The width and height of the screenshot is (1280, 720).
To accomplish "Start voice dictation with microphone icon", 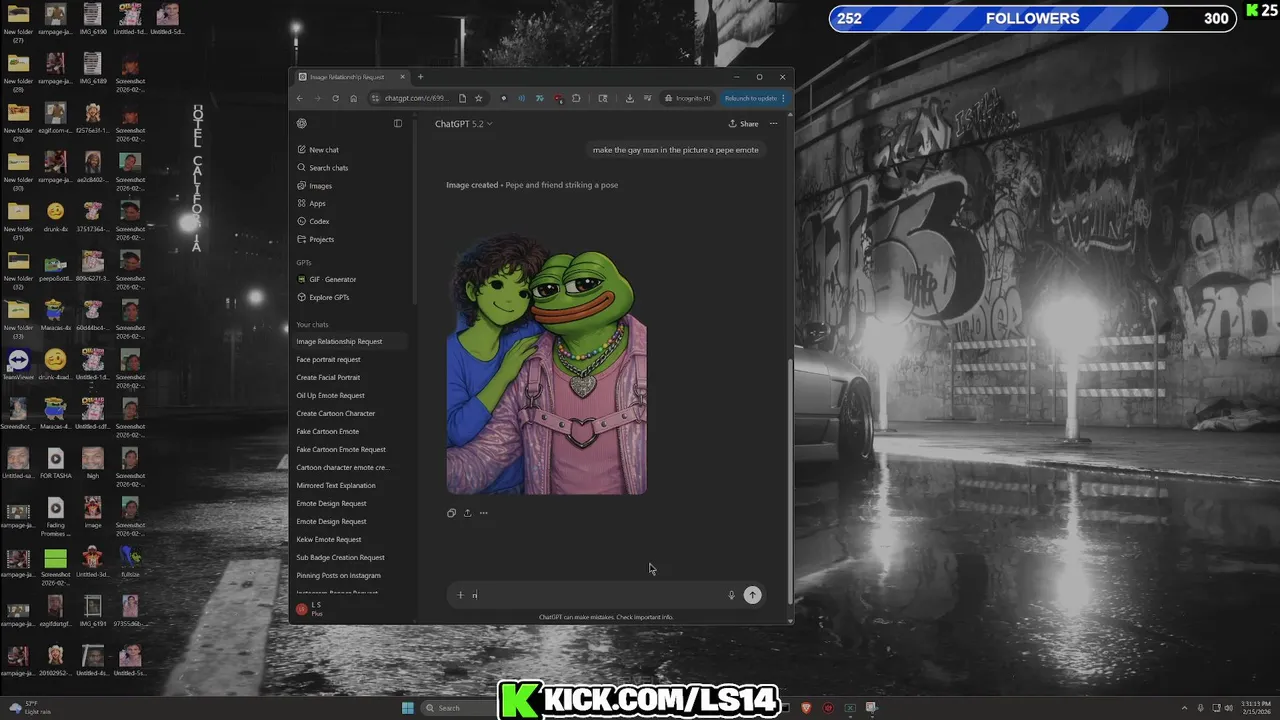I will coord(731,595).
